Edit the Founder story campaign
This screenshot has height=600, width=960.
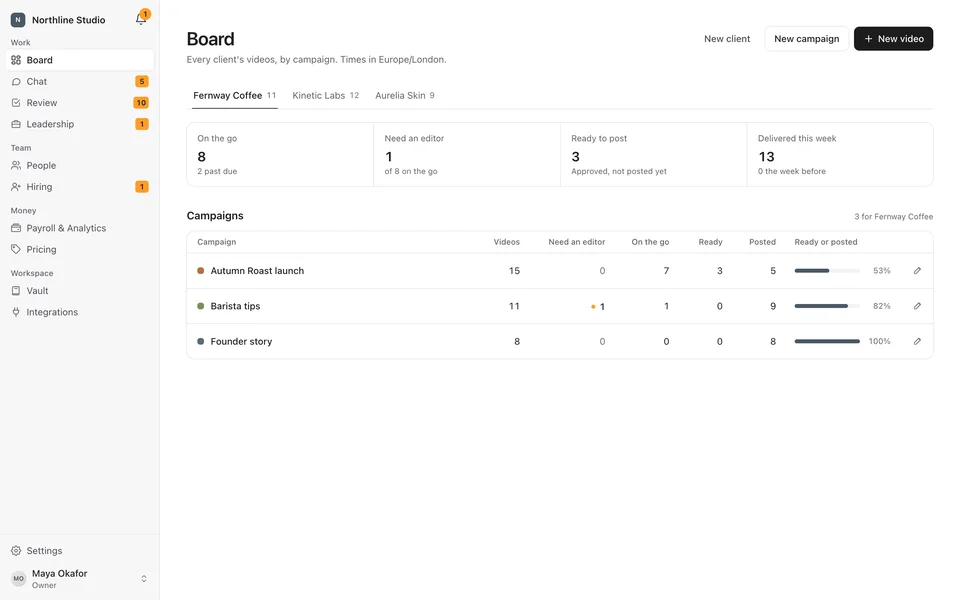pos(917,342)
